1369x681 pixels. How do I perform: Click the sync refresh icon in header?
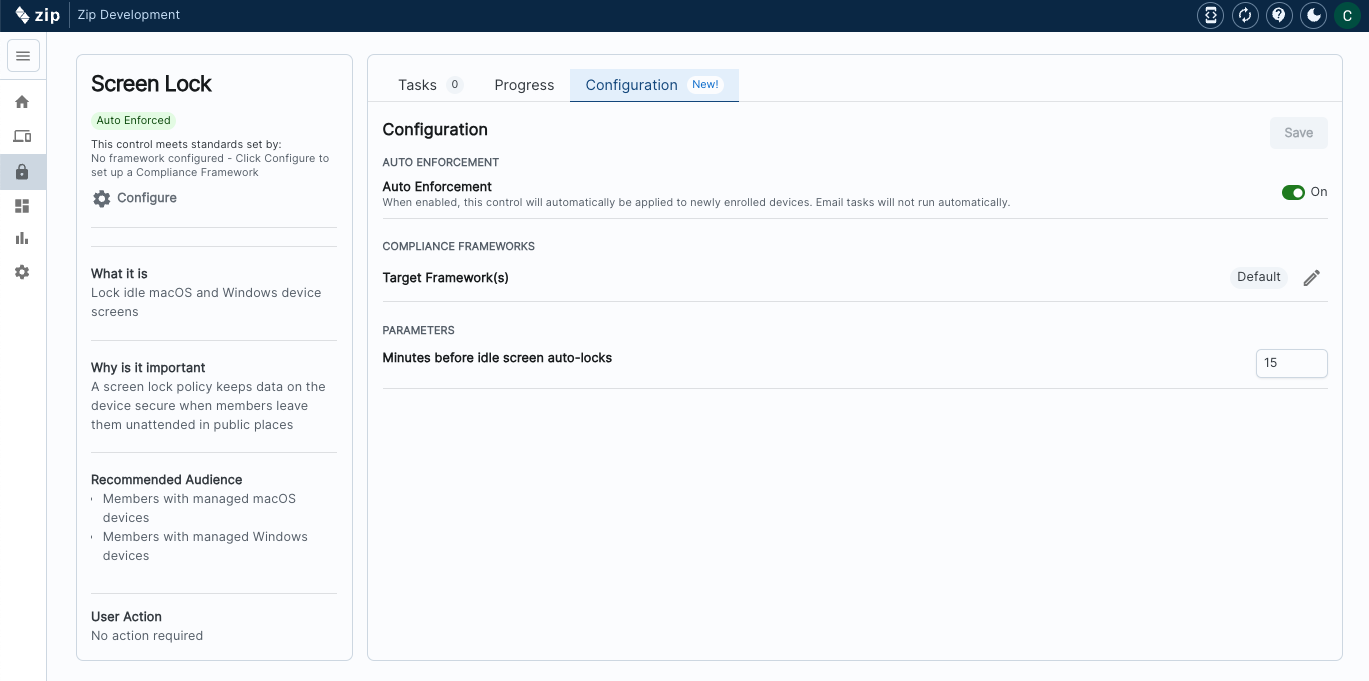pos(1245,15)
